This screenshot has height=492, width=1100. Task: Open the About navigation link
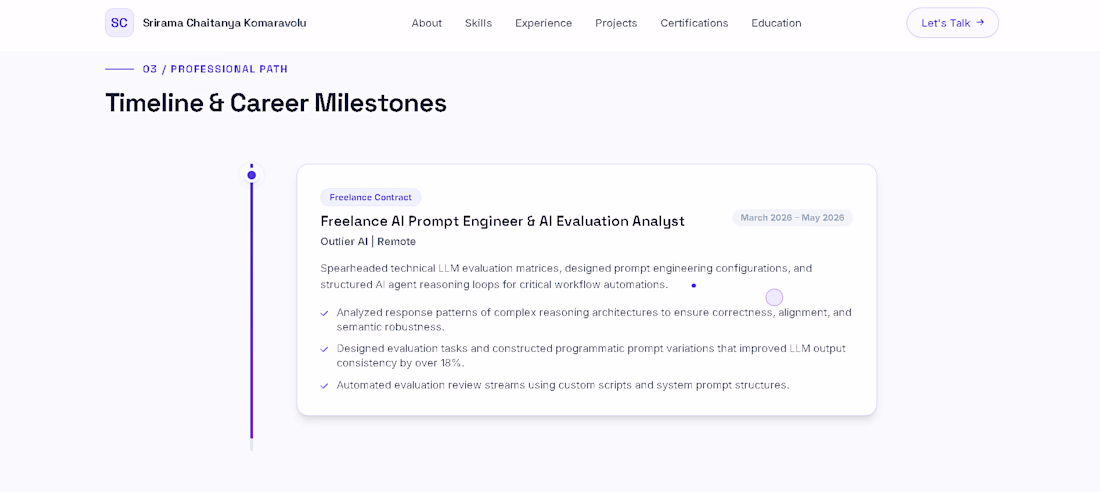point(427,23)
